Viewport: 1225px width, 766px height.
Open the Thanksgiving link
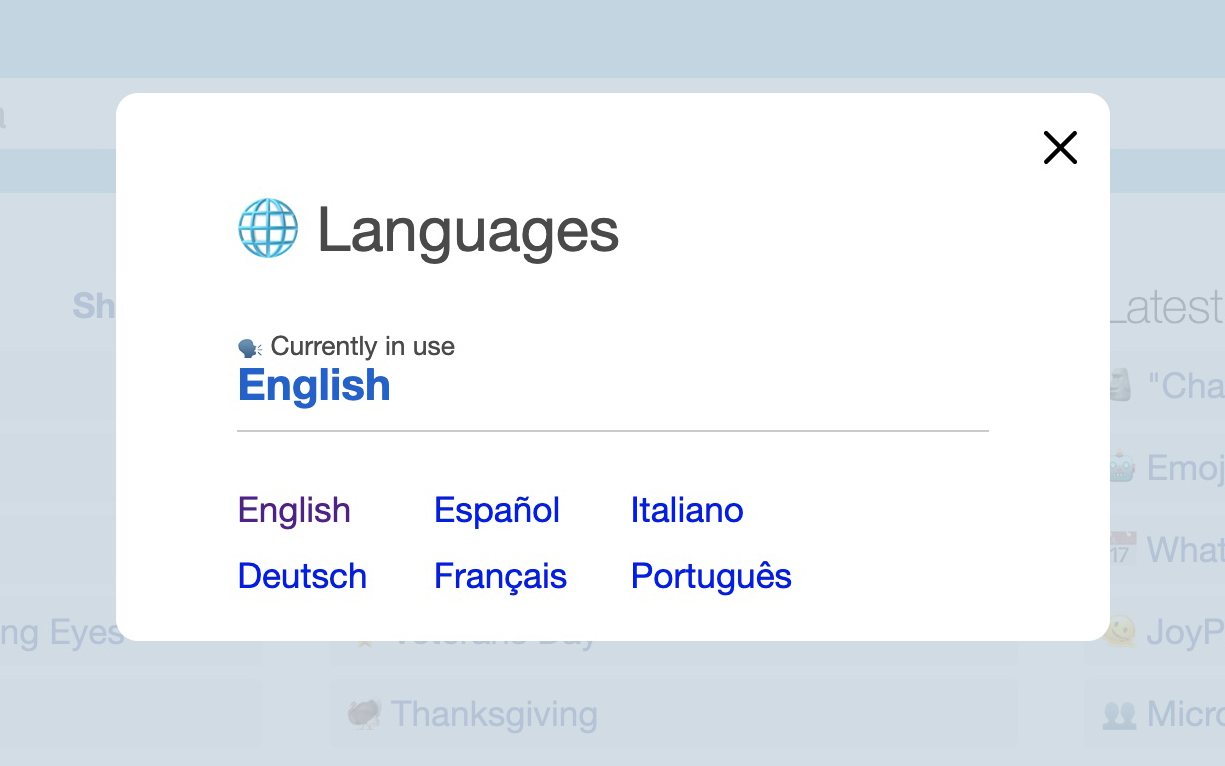[494, 714]
